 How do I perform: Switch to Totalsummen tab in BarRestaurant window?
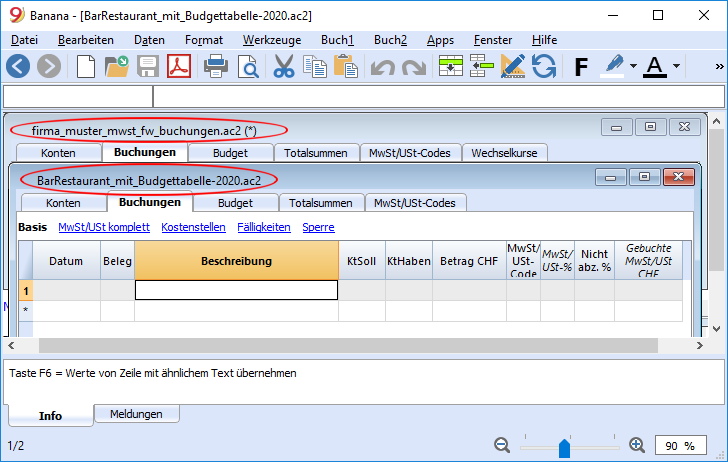tap(320, 203)
